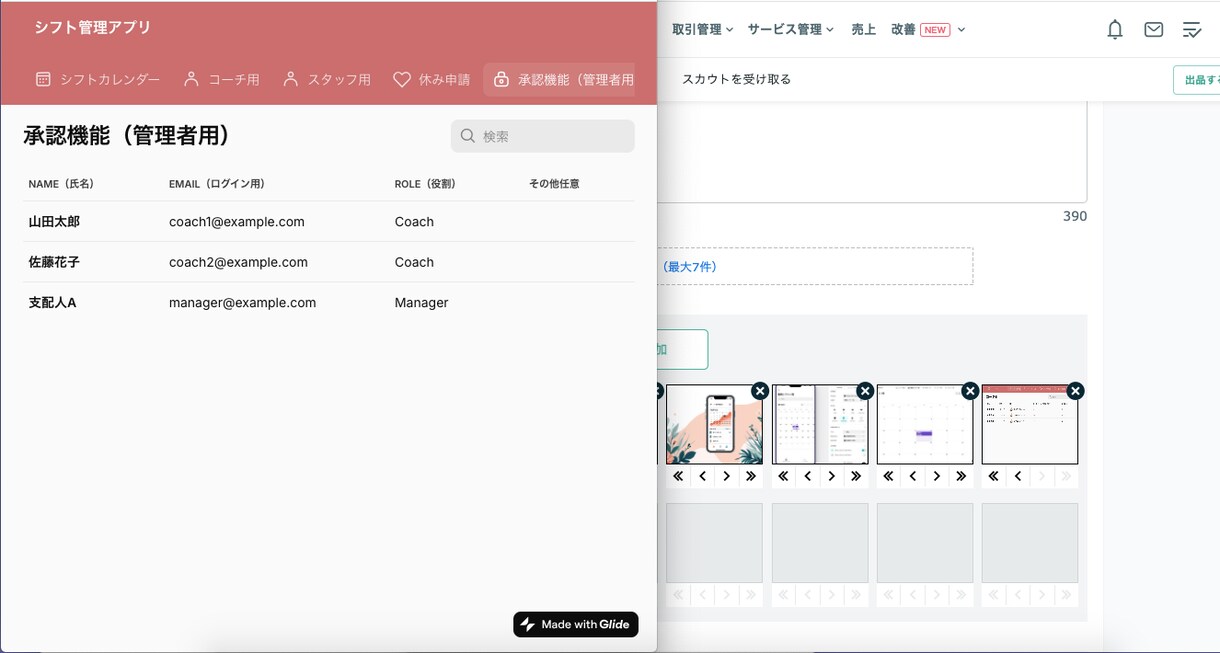1220x653 pixels.
Task: Move phone illustration thumbnail to last position
Action: (751, 476)
